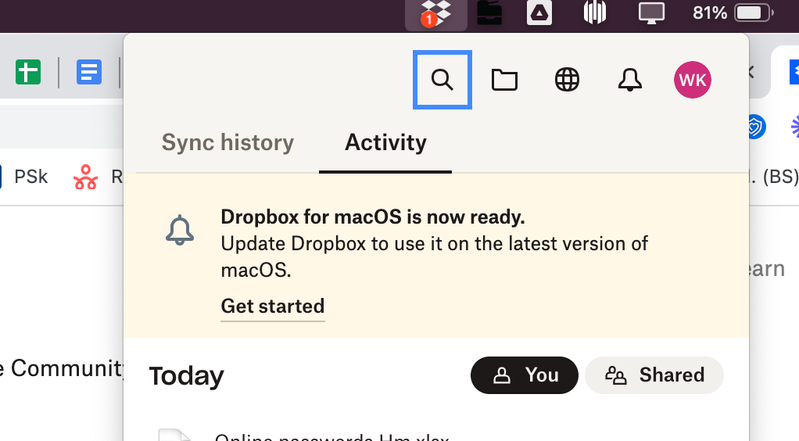Open the Online passwords file entry
Screen dimensions: 799x441
(x=330, y=436)
